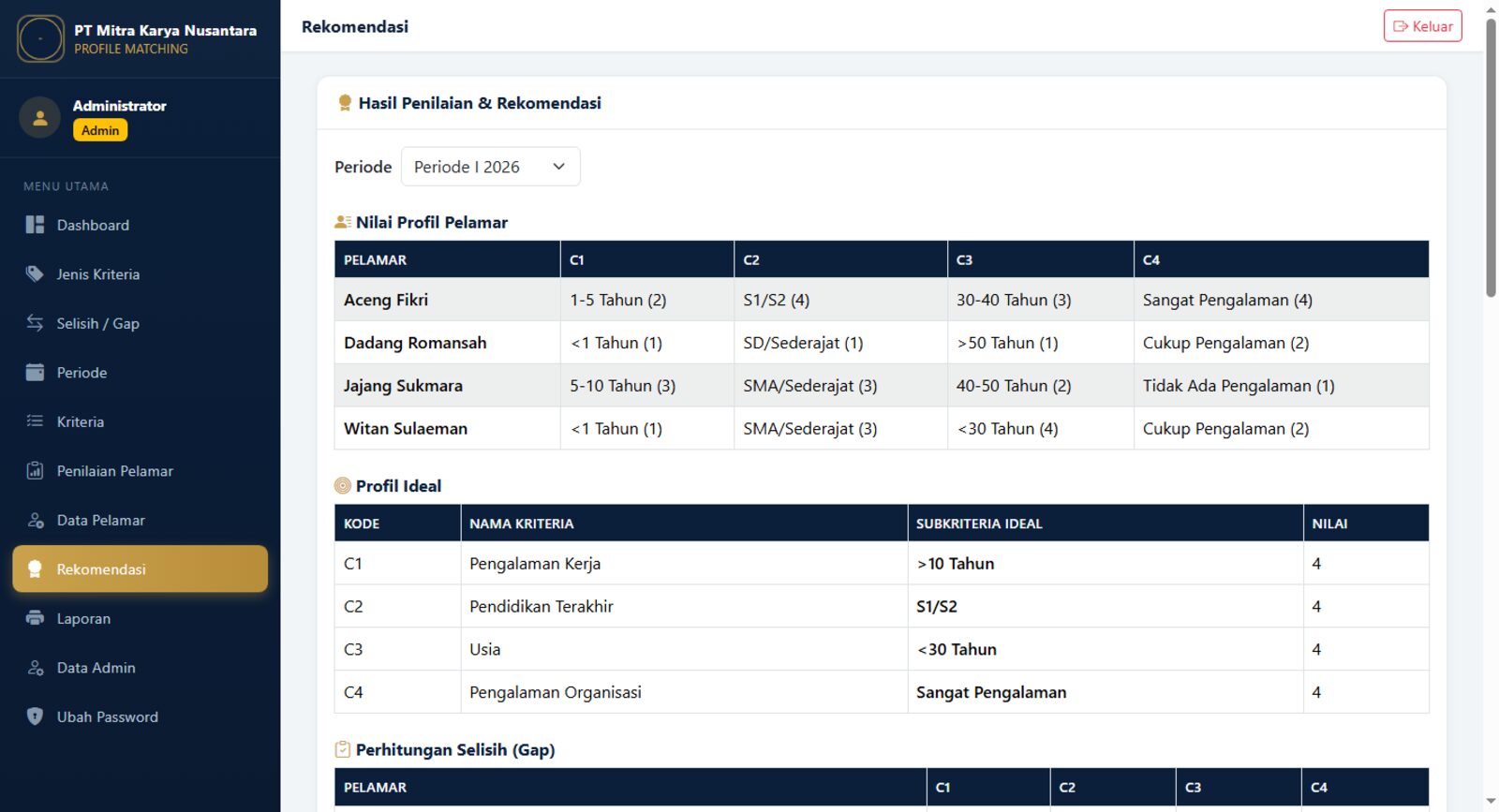1499x812 pixels.
Task: Click the "Pengalaman Kerja" criteria cell
Action: click(684, 564)
